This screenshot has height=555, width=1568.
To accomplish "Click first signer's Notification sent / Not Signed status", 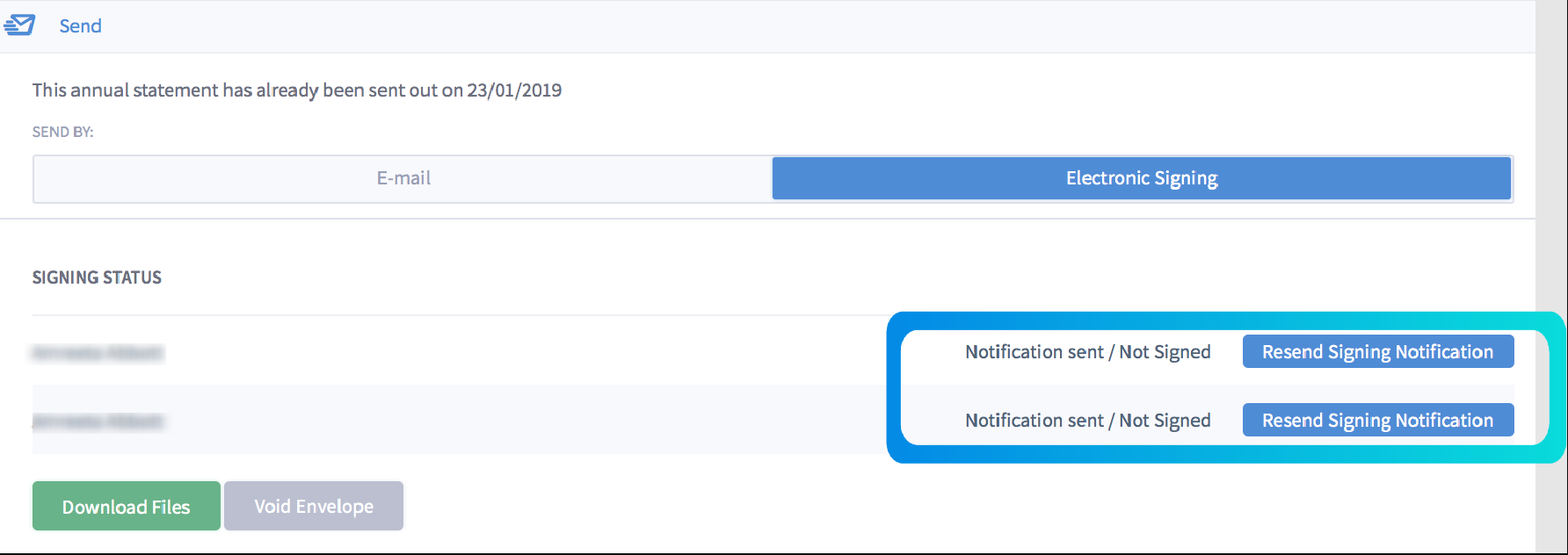I will 1087,352.
